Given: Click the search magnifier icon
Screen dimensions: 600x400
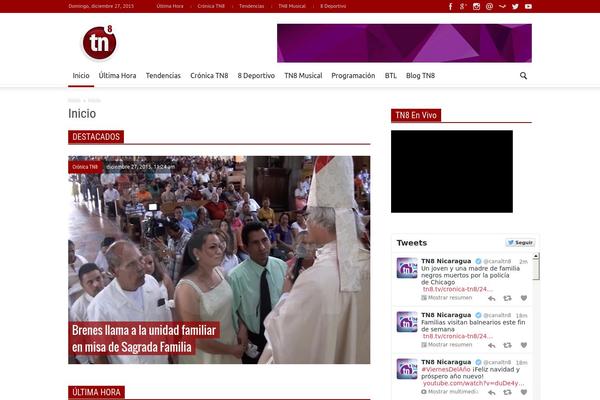Looking at the screenshot, I should pyautogui.click(x=523, y=76).
